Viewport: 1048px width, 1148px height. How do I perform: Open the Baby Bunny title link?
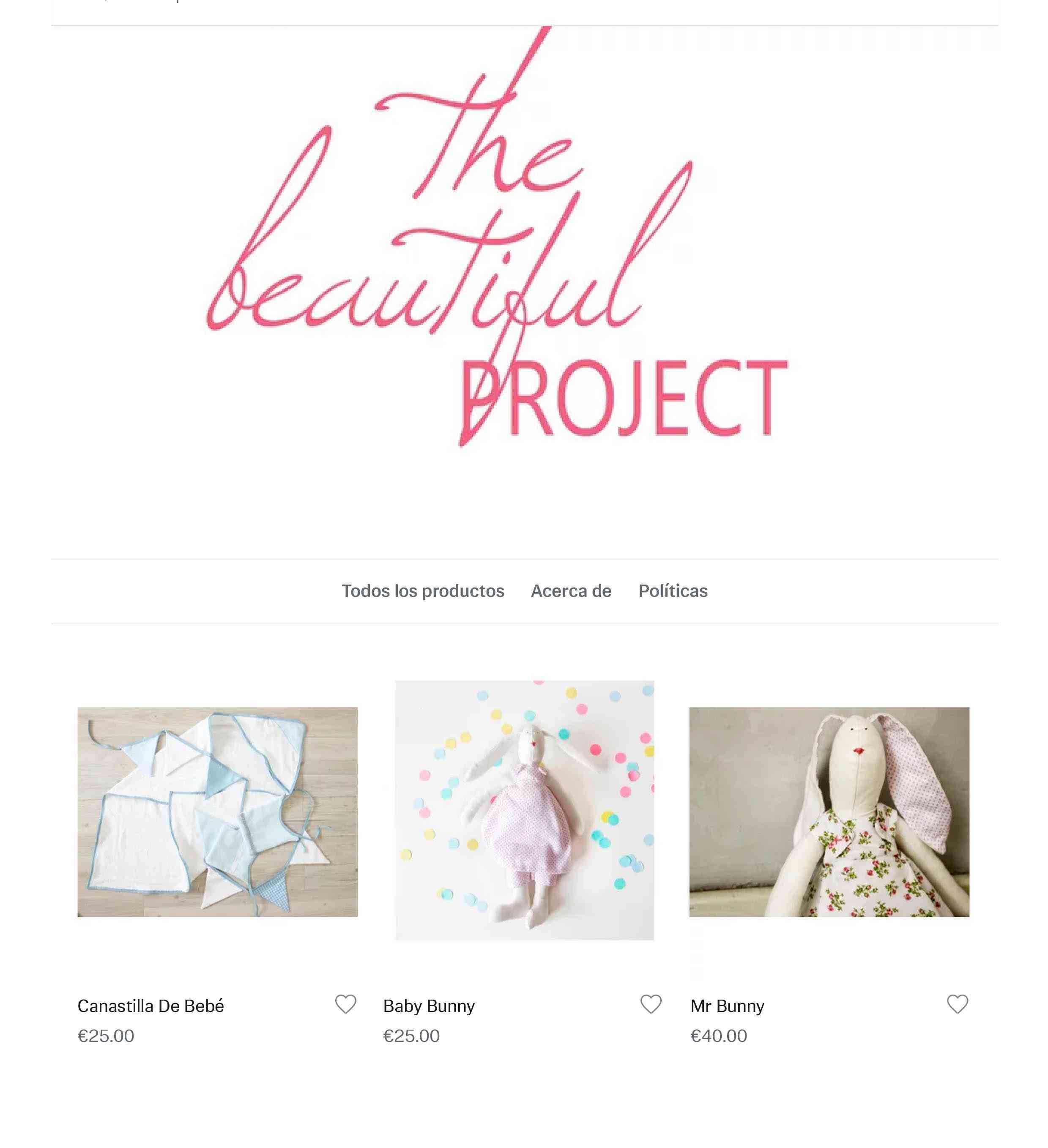pyautogui.click(x=429, y=1006)
